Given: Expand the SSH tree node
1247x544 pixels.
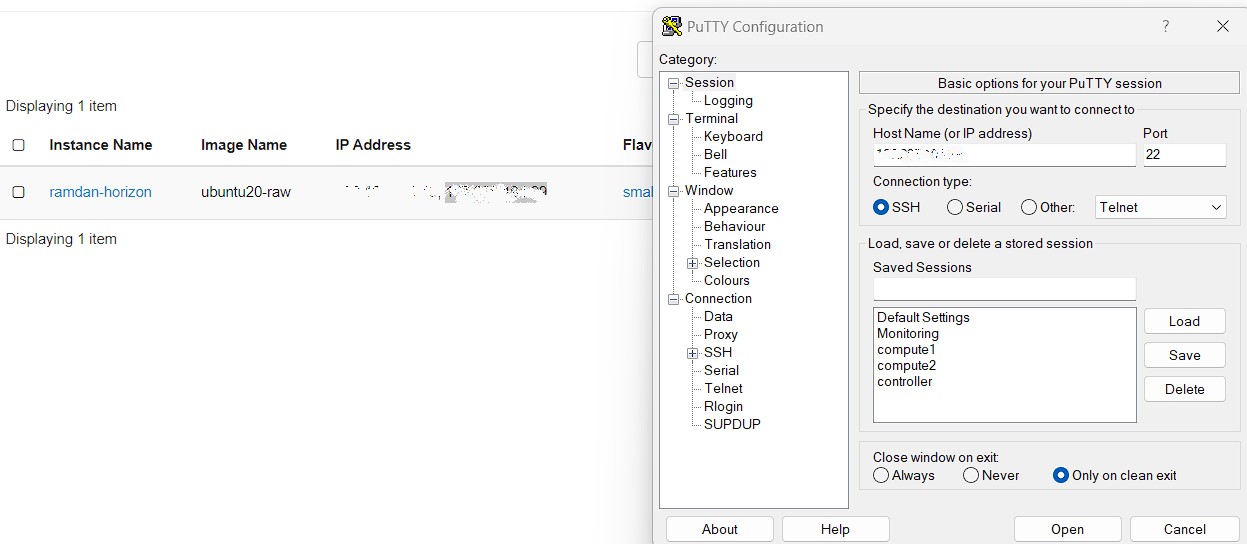Looking at the screenshot, I should click(x=692, y=353).
